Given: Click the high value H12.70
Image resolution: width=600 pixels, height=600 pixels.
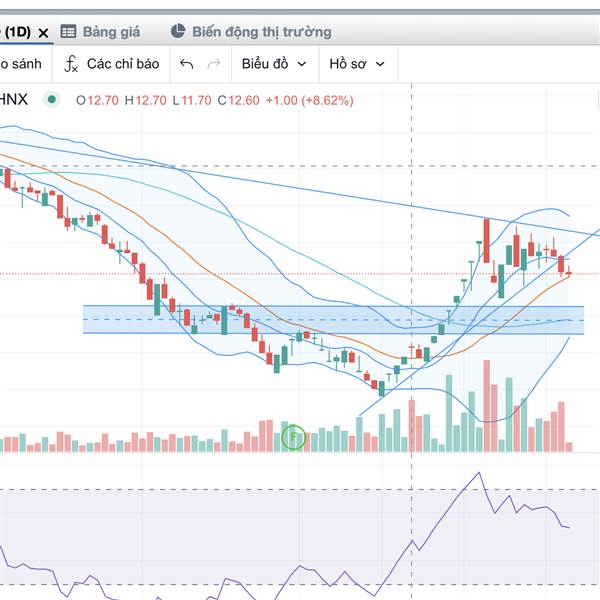Looking at the screenshot, I should coord(145,101).
